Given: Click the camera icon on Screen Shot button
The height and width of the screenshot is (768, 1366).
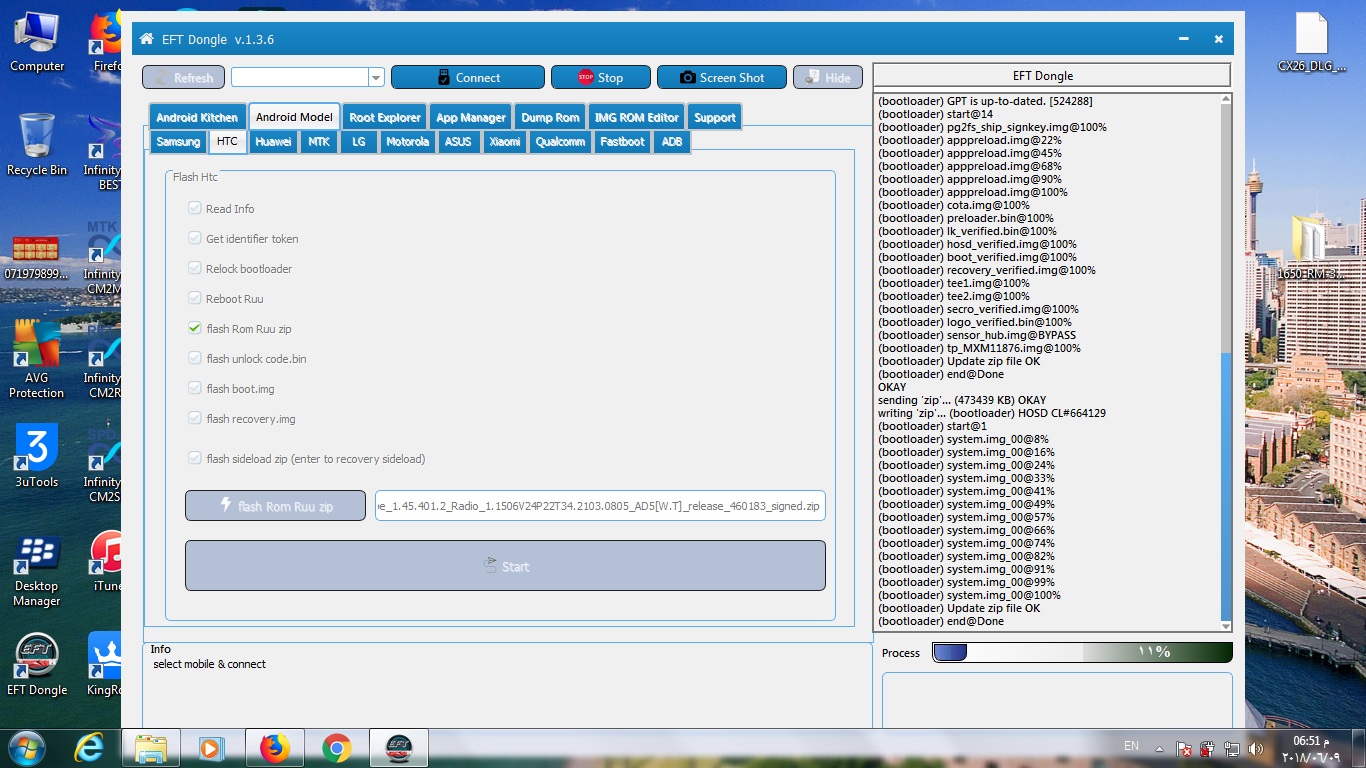Looking at the screenshot, I should [688, 78].
